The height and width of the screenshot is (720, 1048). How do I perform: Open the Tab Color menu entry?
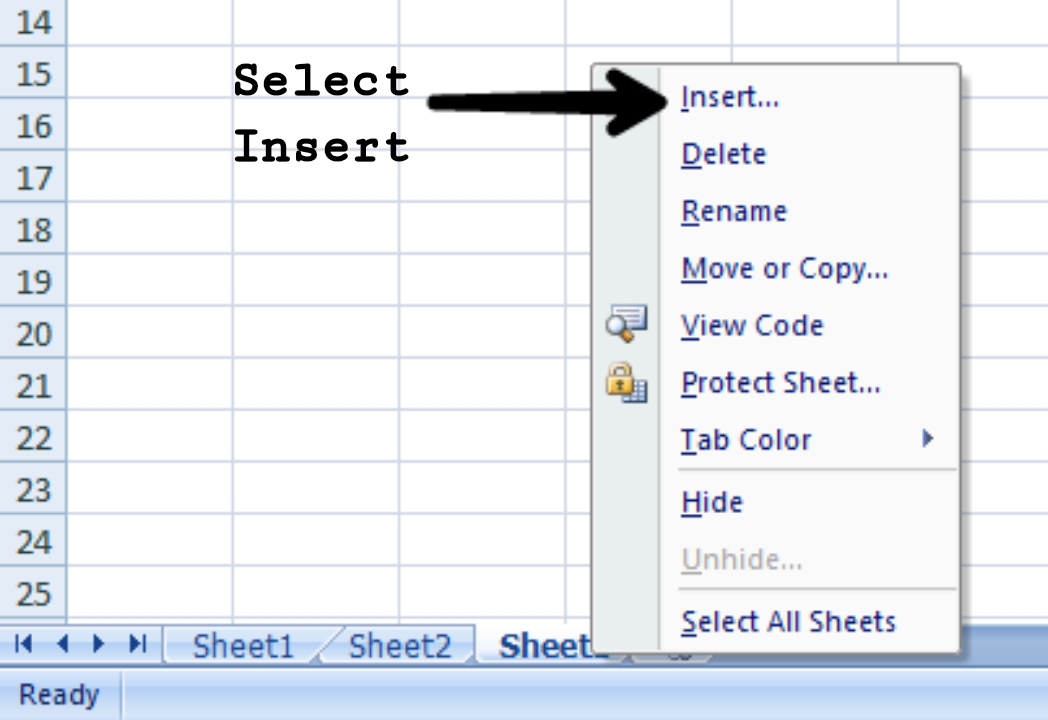pos(746,439)
